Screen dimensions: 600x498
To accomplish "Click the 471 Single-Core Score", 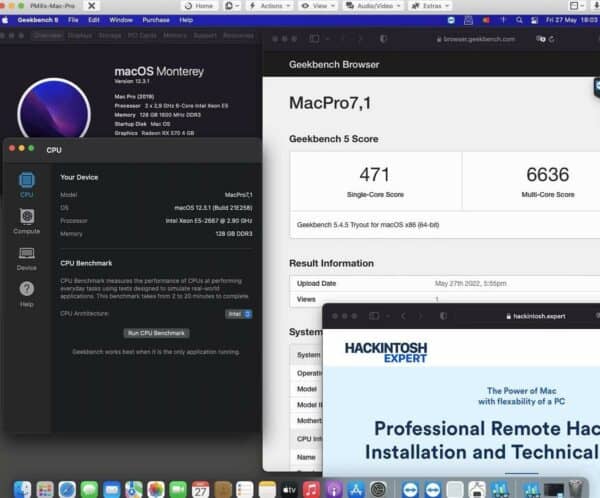I will tap(375, 175).
